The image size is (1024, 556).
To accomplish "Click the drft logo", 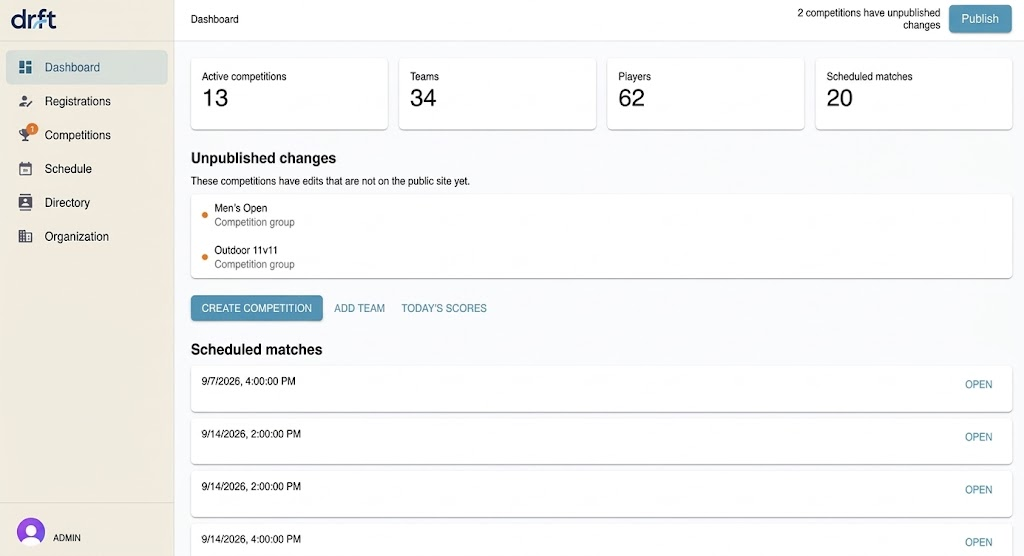I will (x=33, y=20).
